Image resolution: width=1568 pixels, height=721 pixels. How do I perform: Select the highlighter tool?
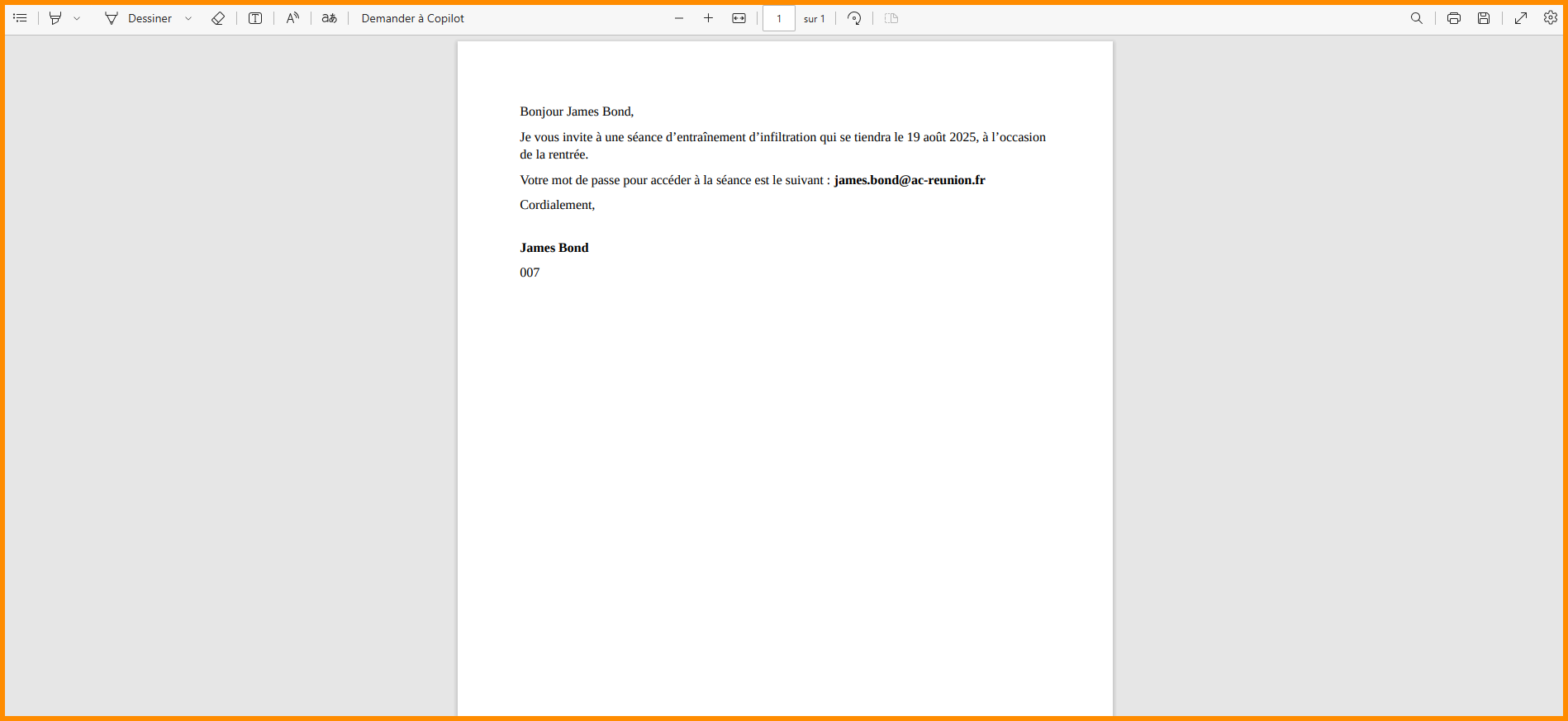[x=55, y=18]
